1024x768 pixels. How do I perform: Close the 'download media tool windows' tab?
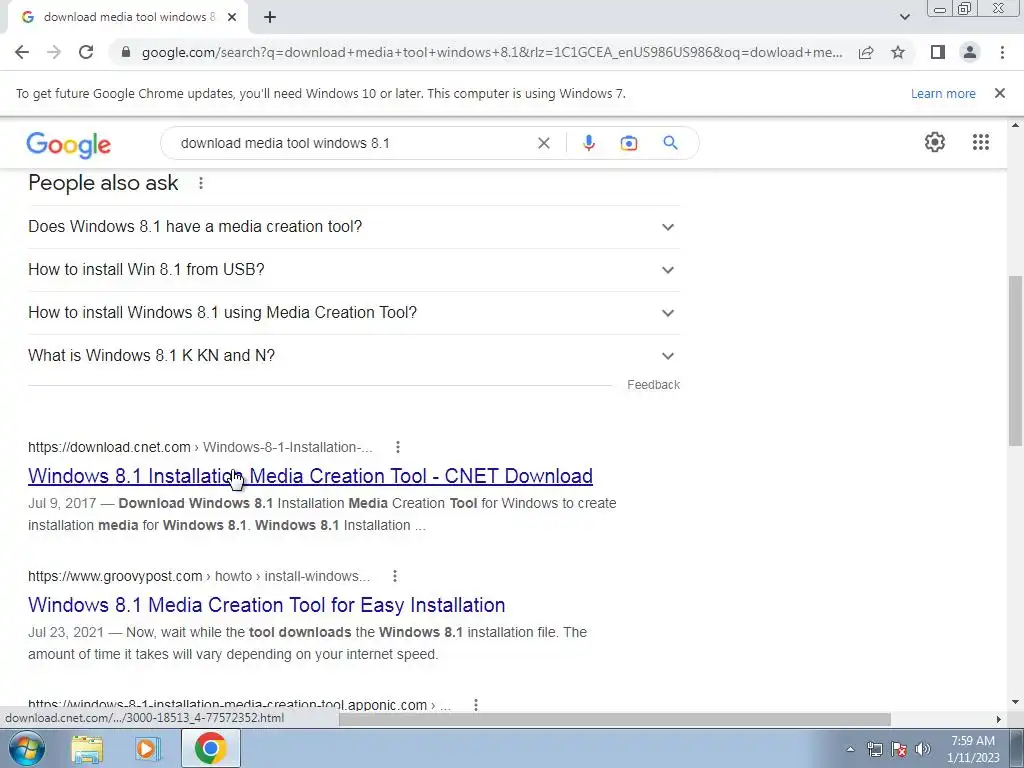point(232,18)
